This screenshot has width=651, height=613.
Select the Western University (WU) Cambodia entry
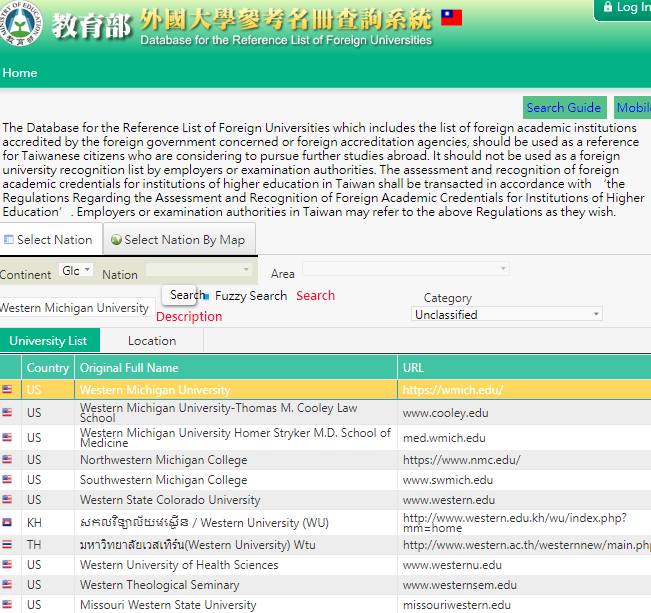(204, 522)
